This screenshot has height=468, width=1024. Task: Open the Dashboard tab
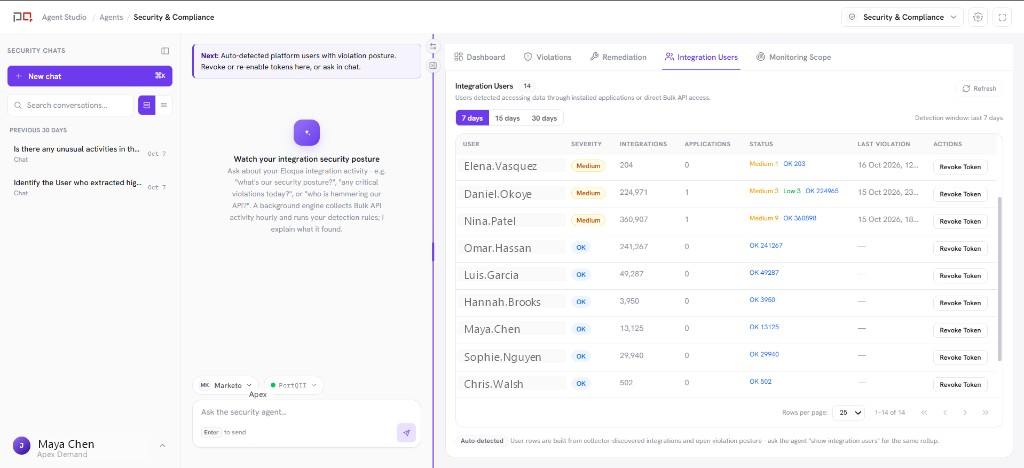click(480, 57)
